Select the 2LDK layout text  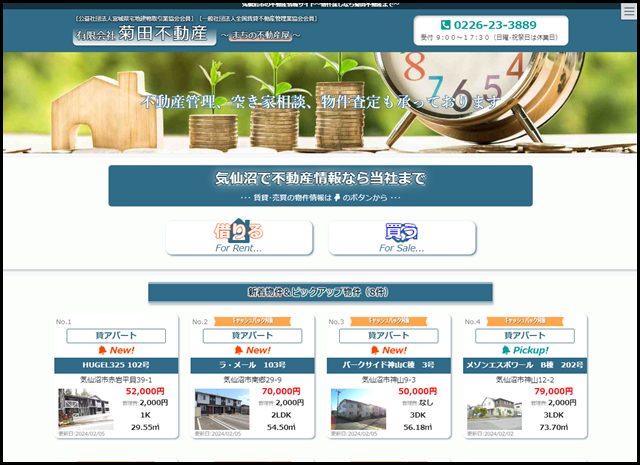(x=281, y=415)
